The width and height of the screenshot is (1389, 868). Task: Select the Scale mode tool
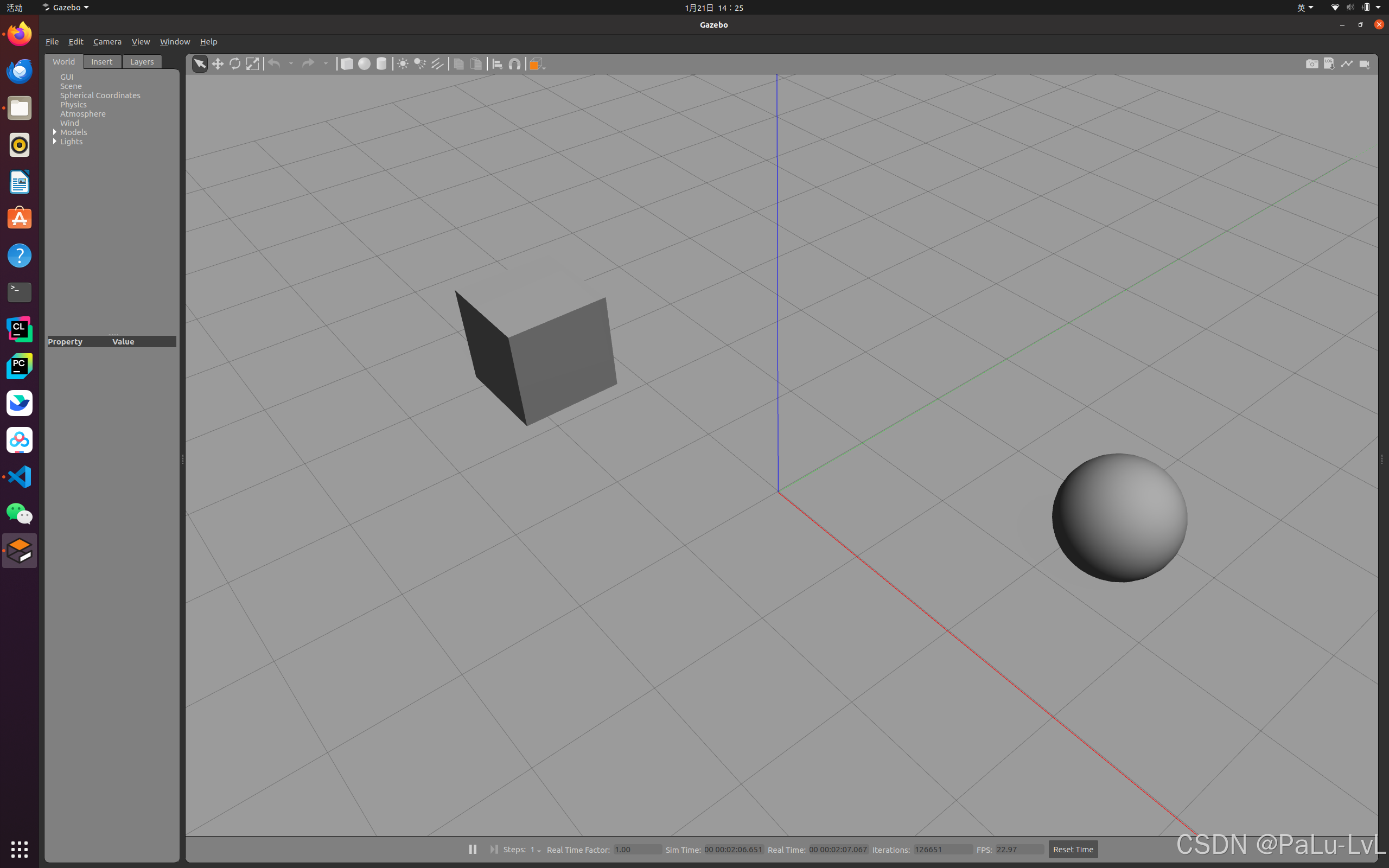(252, 63)
